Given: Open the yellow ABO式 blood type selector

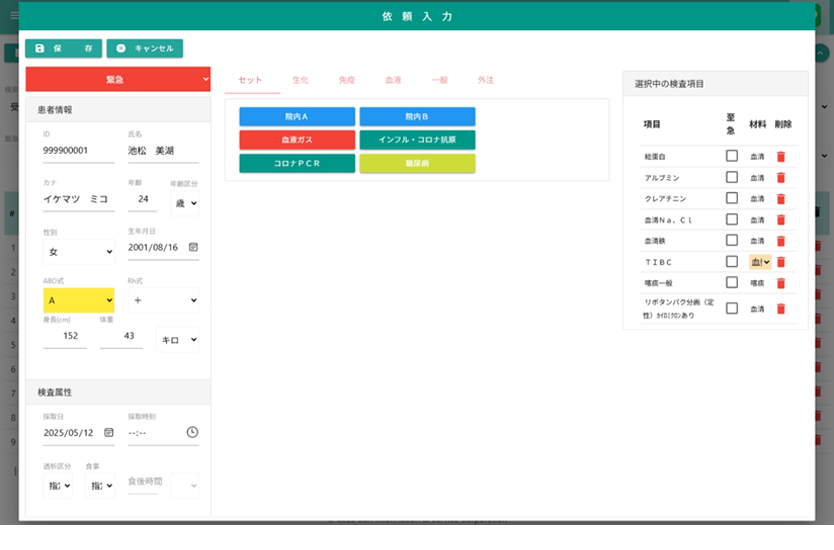Looking at the screenshot, I should pyautogui.click(x=78, y=300).
